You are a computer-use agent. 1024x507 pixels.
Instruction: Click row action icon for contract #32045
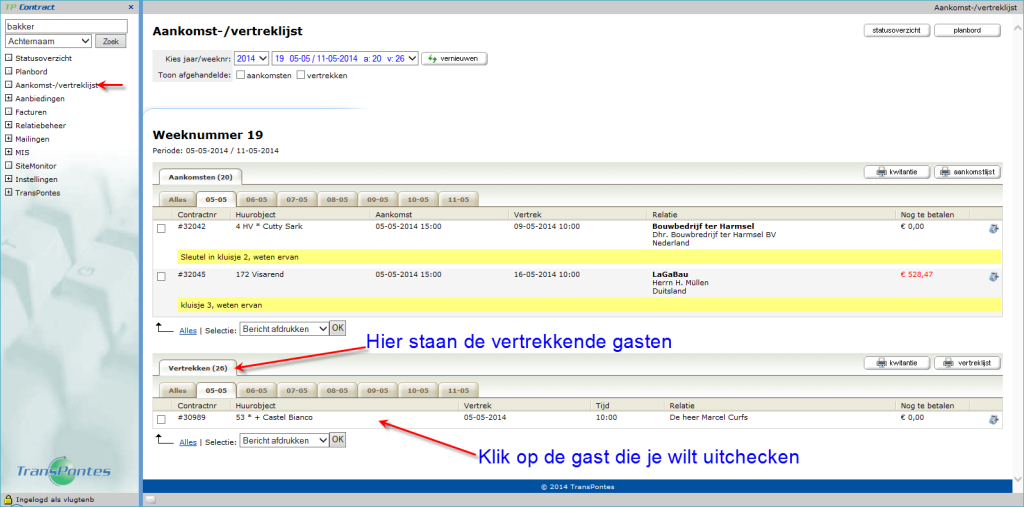993,276
